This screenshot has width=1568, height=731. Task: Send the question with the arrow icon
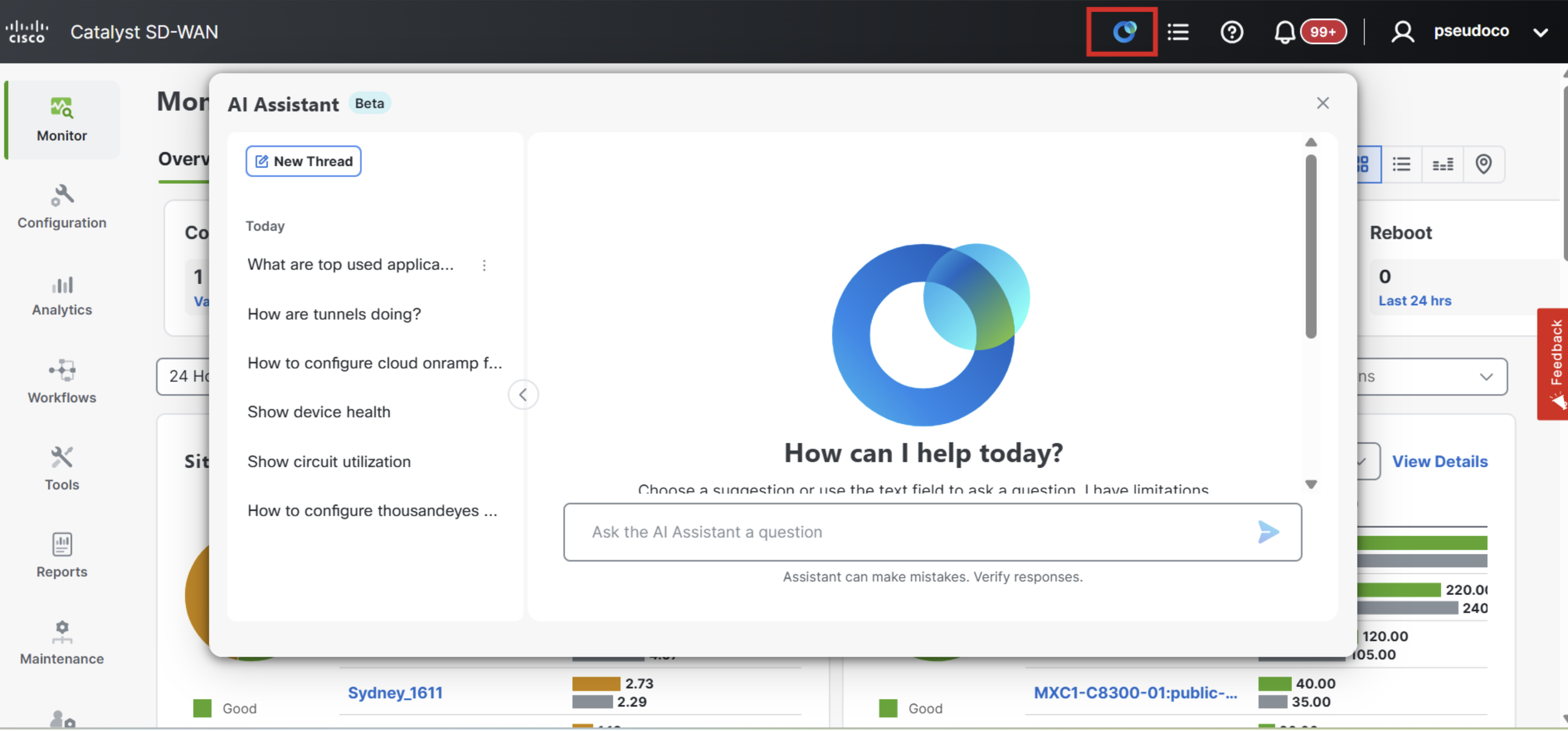click(x=1268, y=533)
